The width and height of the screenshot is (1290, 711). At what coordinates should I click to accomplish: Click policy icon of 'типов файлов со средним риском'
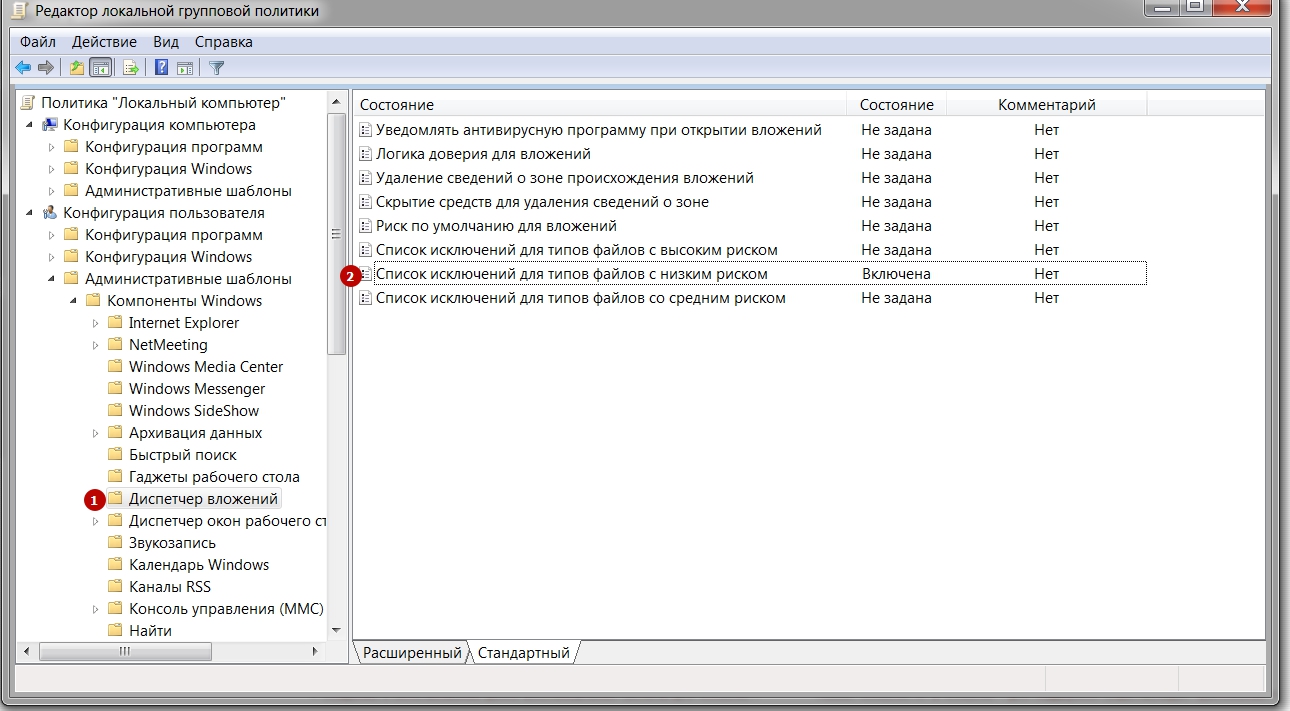[366, 298]
